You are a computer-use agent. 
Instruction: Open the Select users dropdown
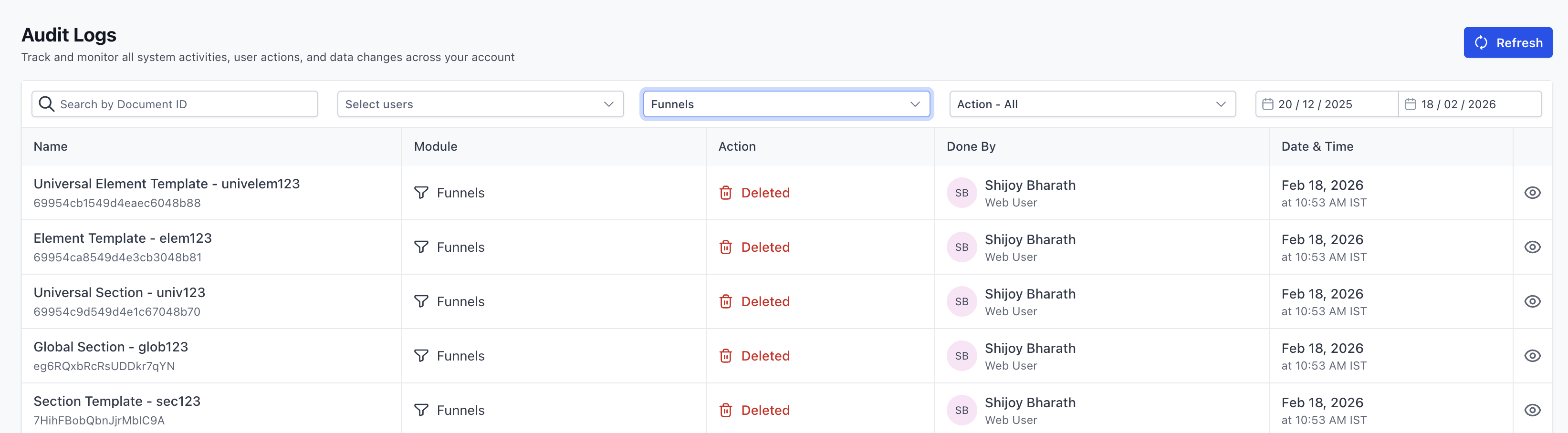click(480, 104)
